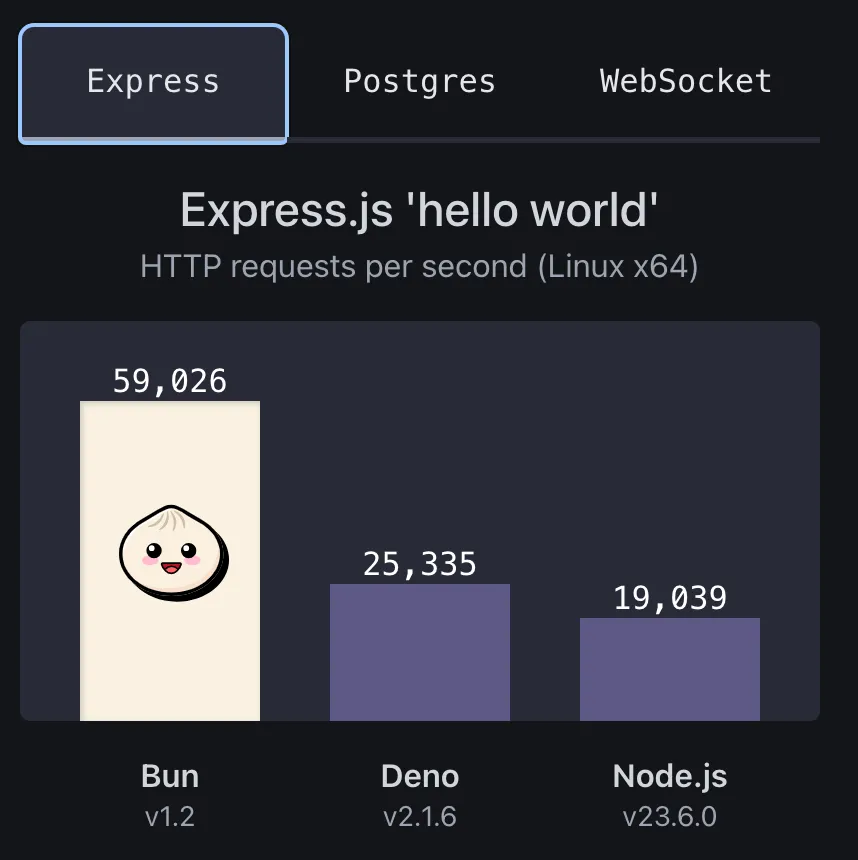
Task: Click the Bun mascot's mouth
Action: click(x=170, y=567)
